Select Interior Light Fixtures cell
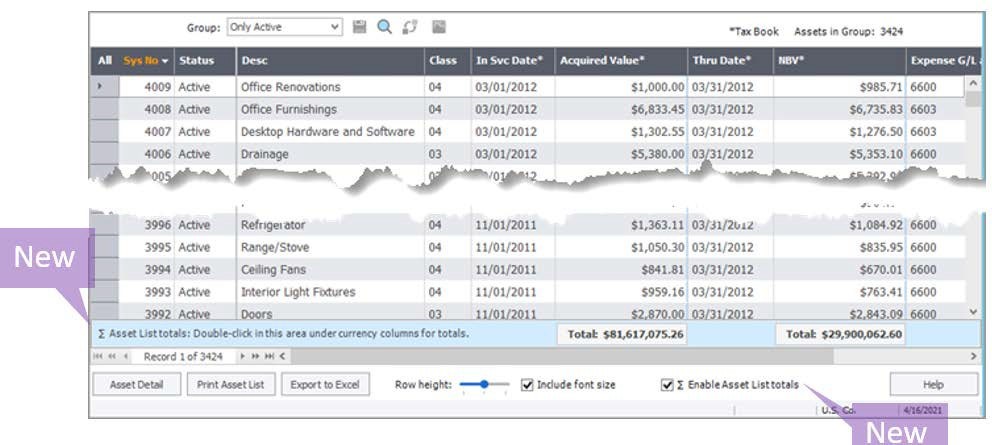992x445 pixels. [x=330, y=292]
